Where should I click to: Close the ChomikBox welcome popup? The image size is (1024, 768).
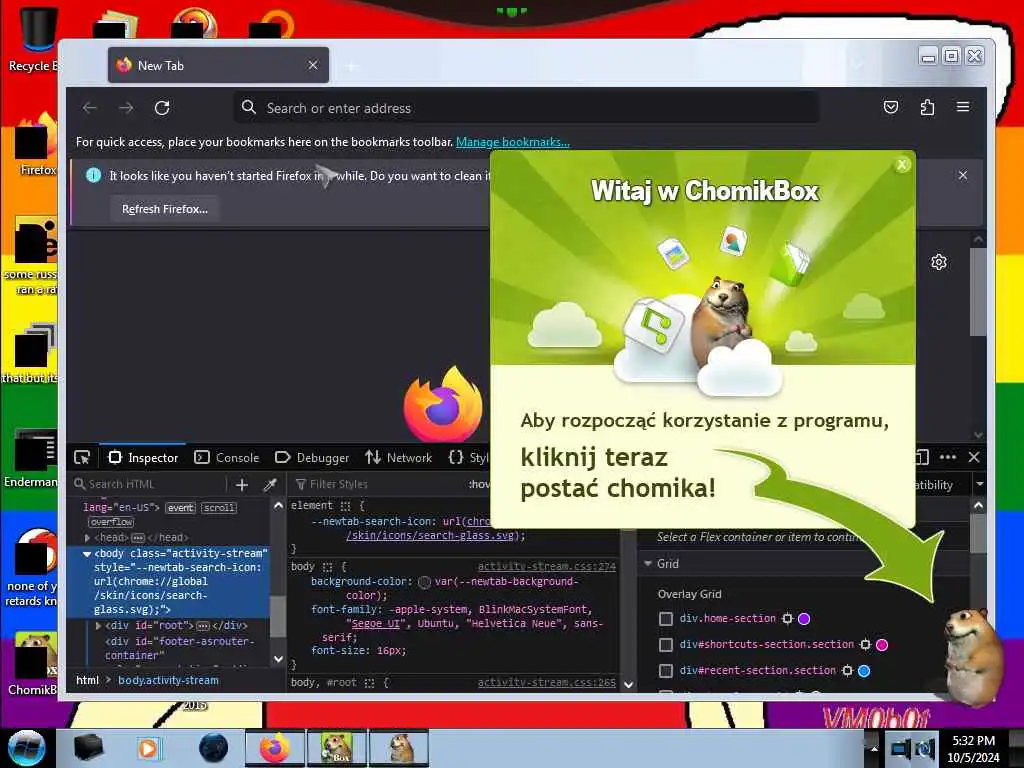(x=902, y=165)
